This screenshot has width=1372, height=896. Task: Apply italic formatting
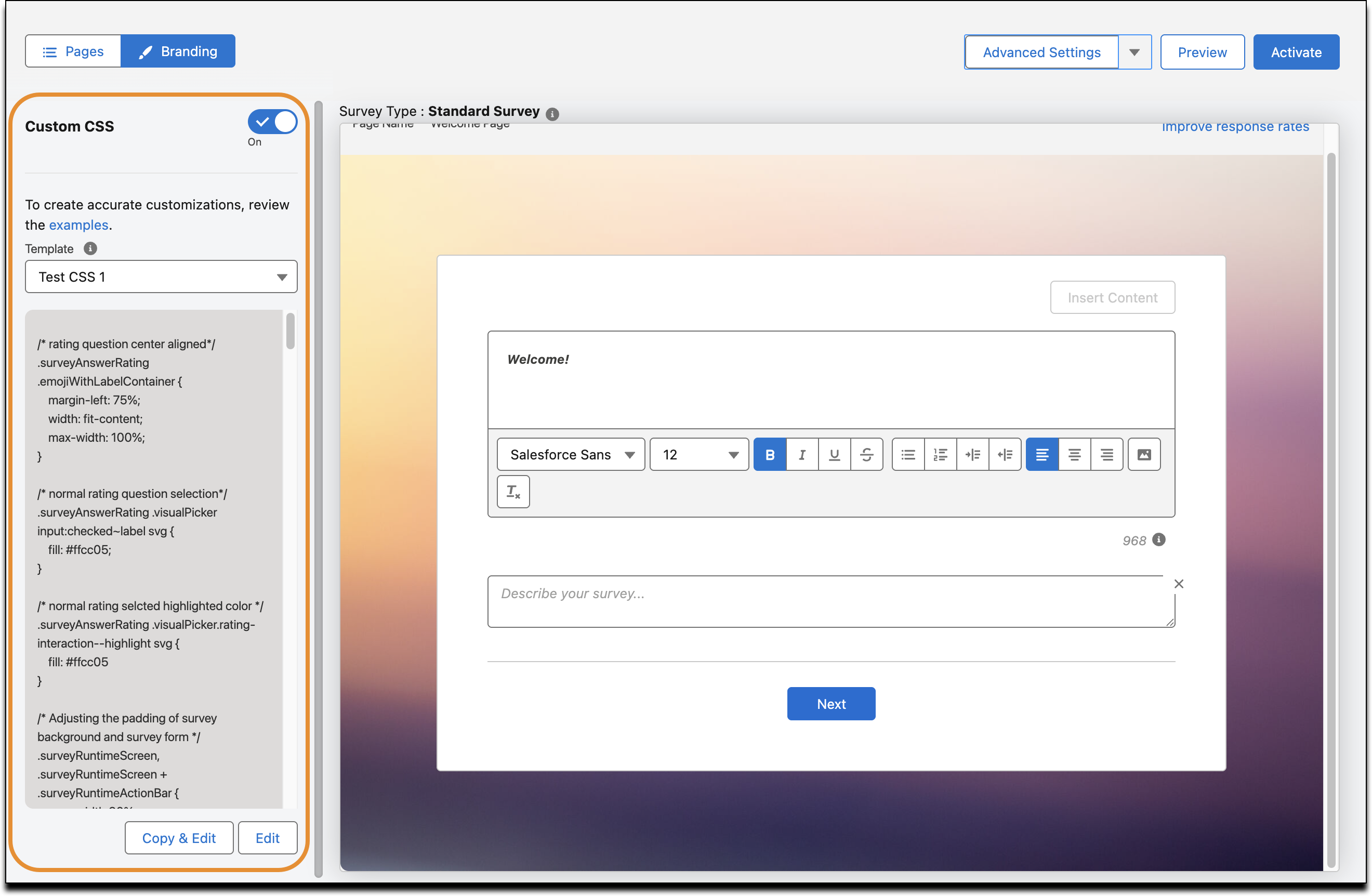pyautogui.click(x=802, y=454)
